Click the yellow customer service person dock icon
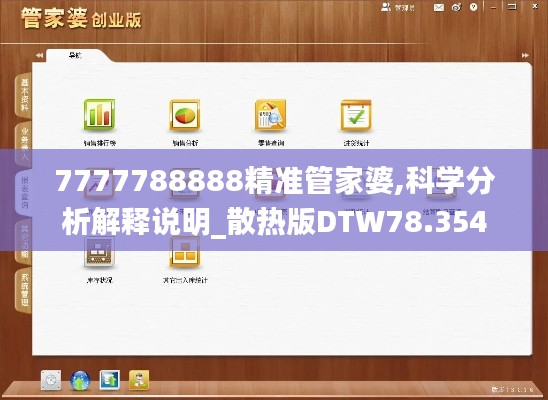This screenshot has height=400, width=548. (x=139, y=380)
